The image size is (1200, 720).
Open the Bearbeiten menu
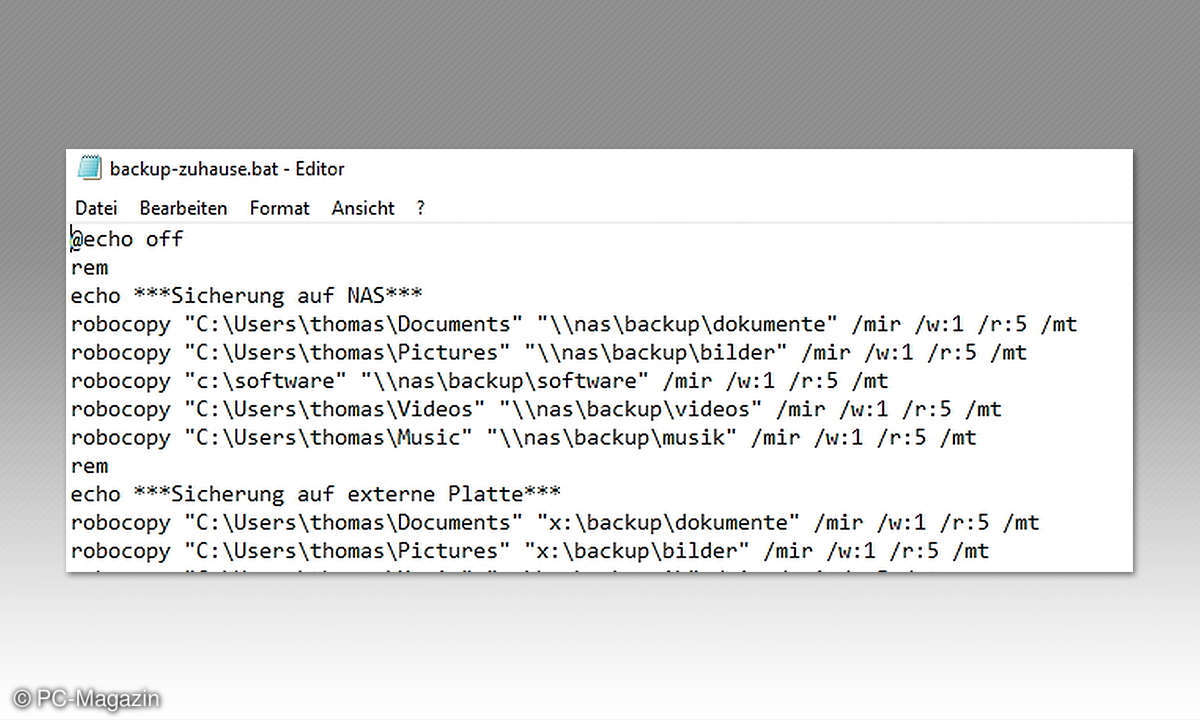(x=183, y=208)
